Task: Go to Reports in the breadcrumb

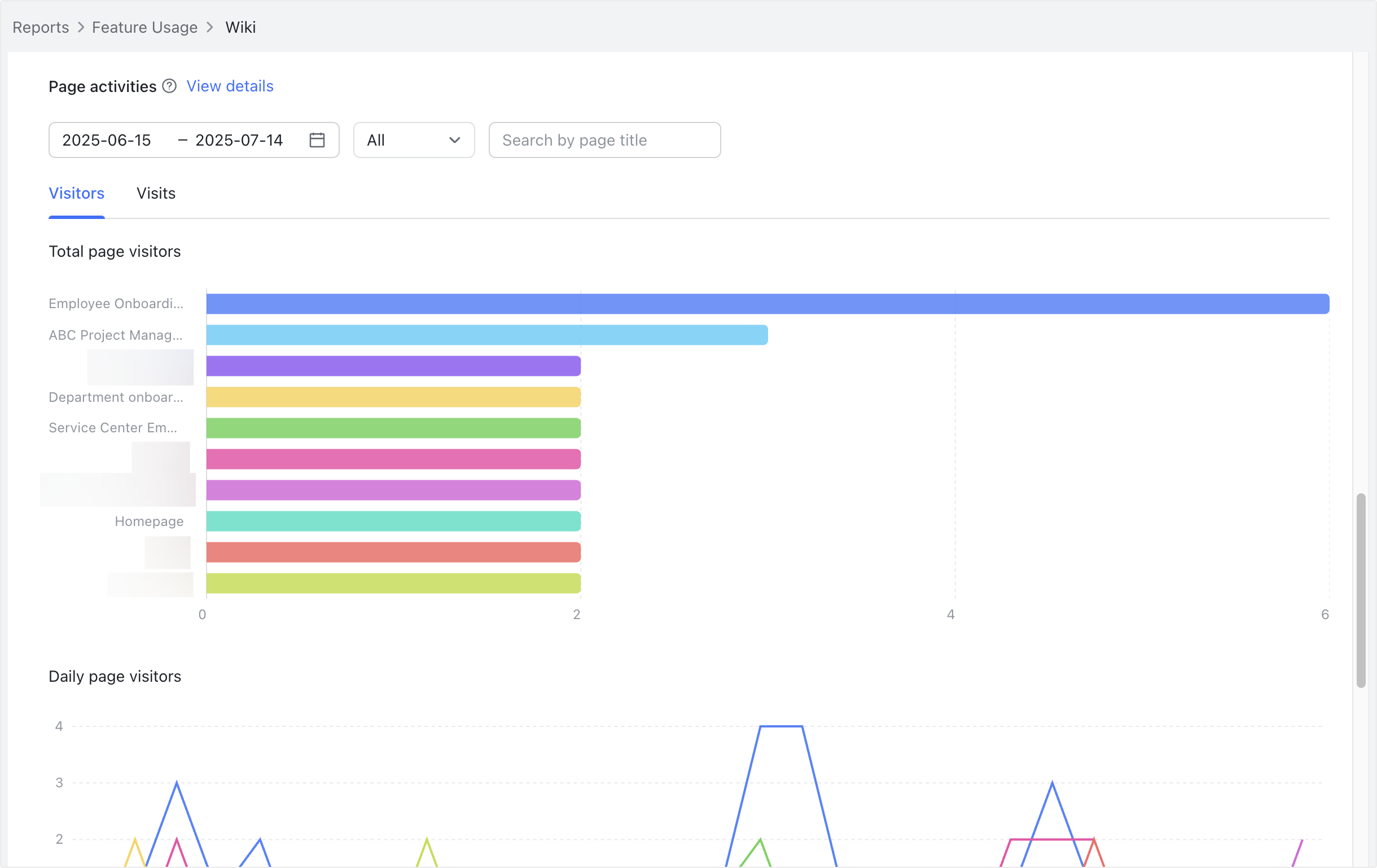Action: [x=41, y=28]
